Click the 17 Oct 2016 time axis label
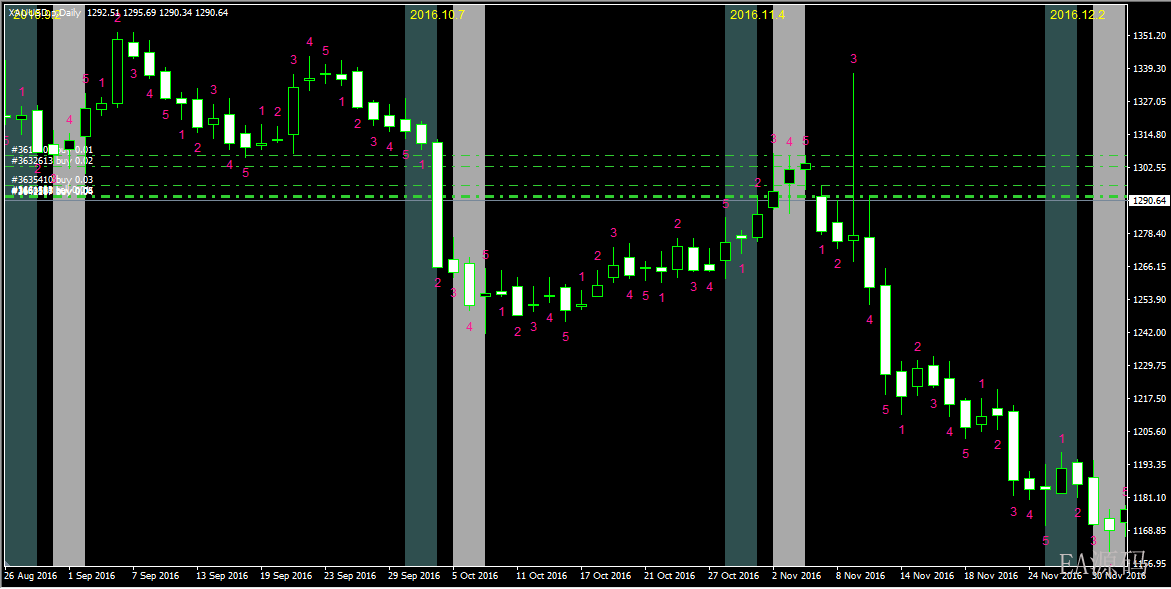 coord(606,576)
